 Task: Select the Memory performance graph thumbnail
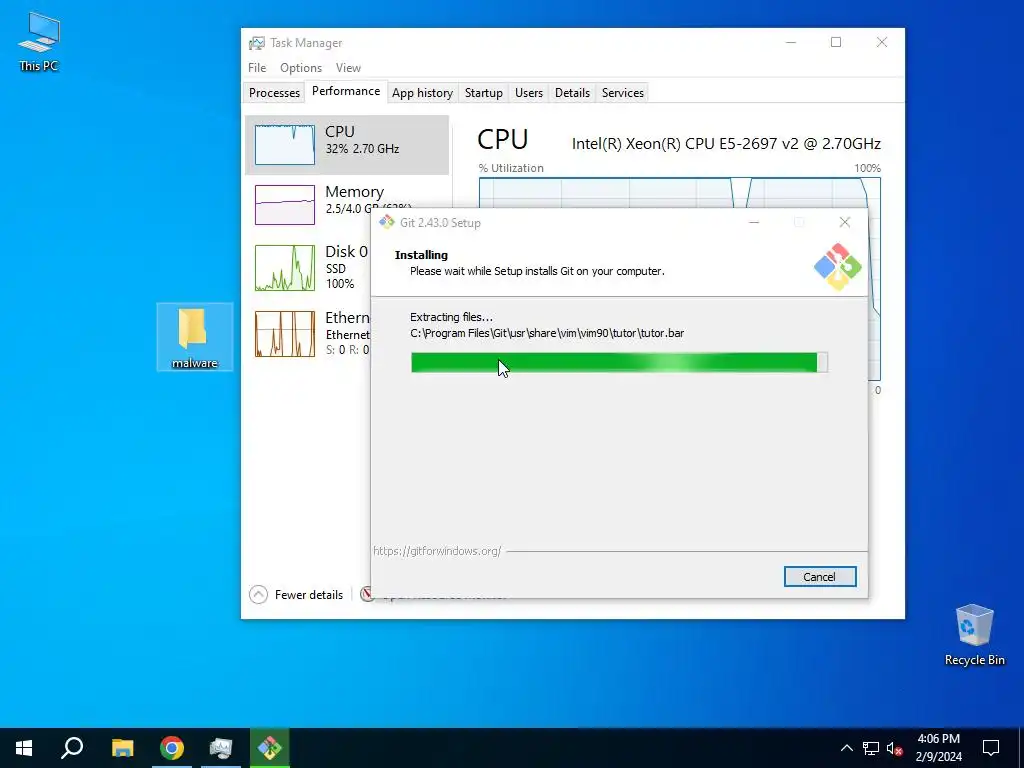tap(285, 204)
